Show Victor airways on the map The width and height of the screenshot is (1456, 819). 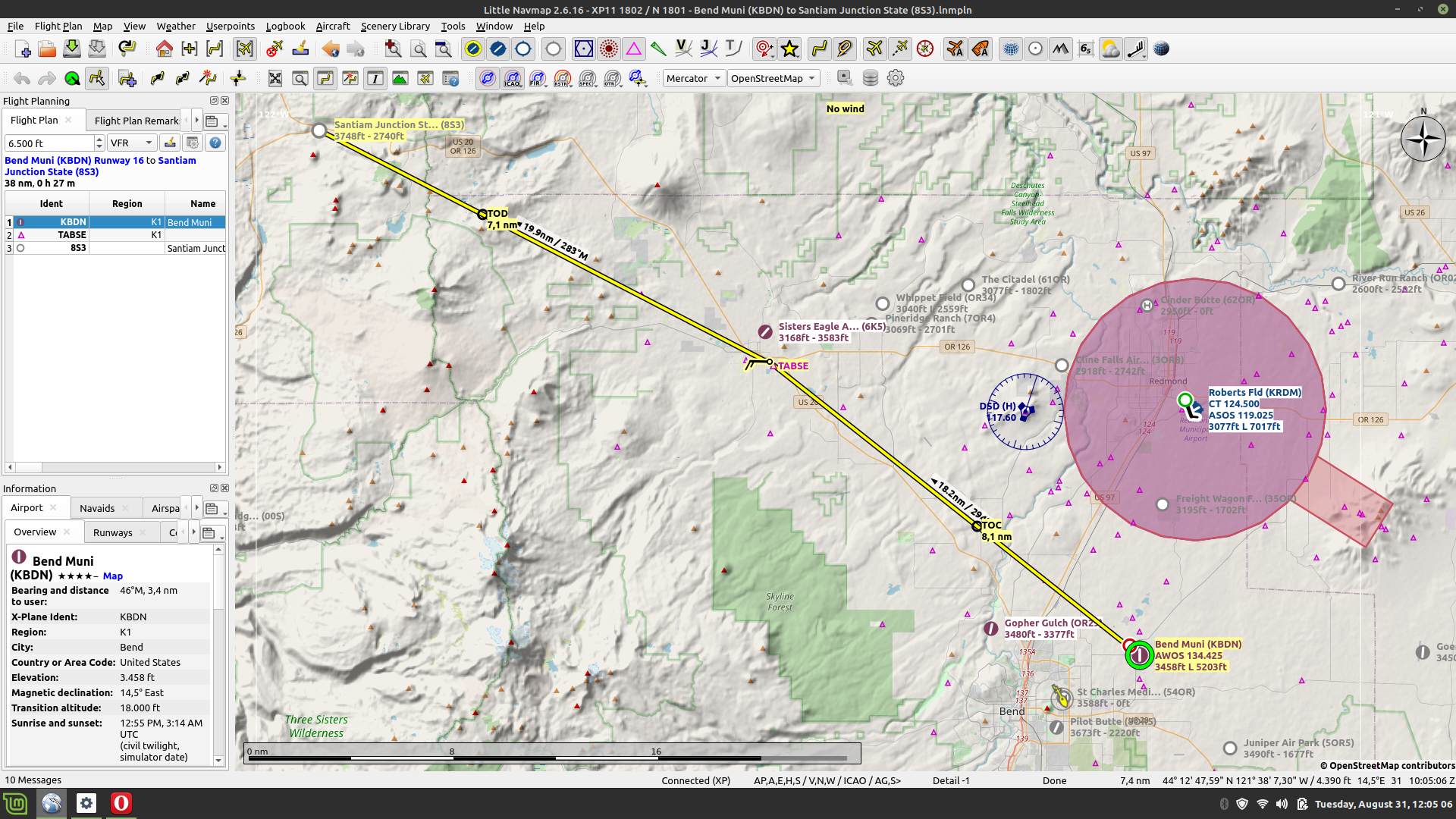(x=683, y=49)
